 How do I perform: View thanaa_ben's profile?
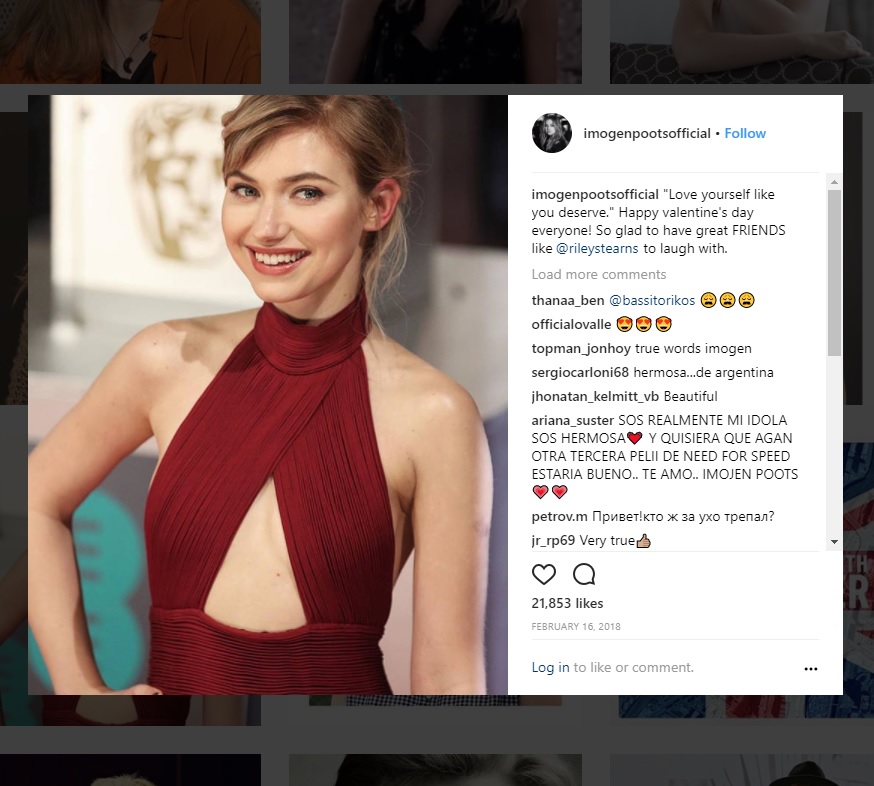567,300
